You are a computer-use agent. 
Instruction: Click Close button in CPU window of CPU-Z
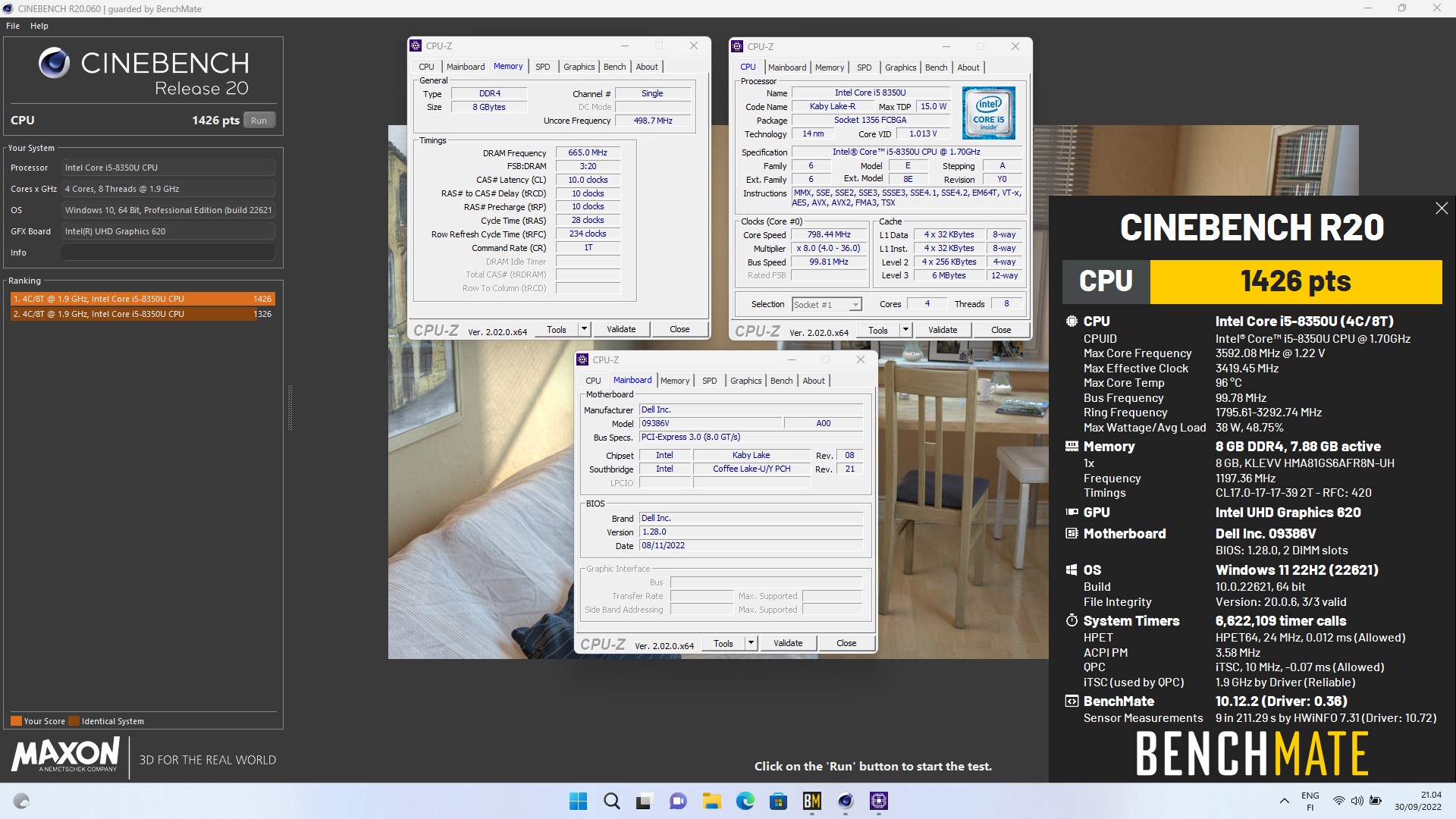1001,331
